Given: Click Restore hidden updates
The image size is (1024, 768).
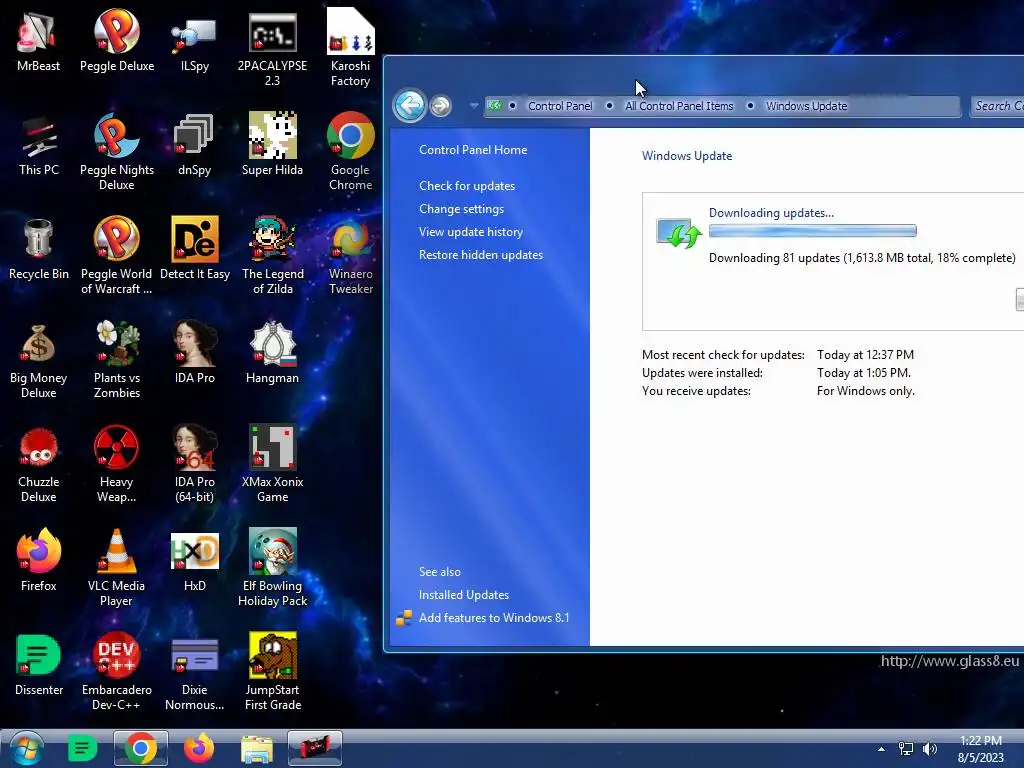Looking at the screenshot, I should (481, 255).
